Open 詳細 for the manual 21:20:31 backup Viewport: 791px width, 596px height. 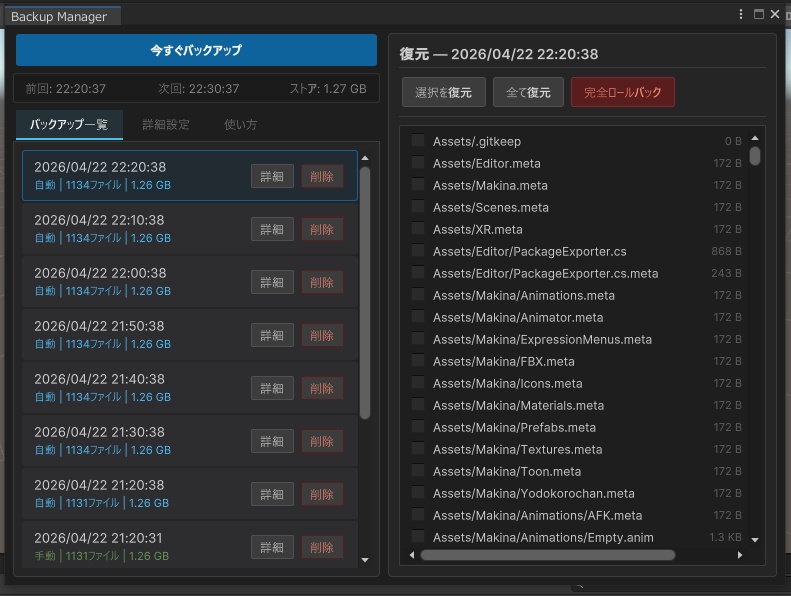pyautogui.click(x=272, y=547)
